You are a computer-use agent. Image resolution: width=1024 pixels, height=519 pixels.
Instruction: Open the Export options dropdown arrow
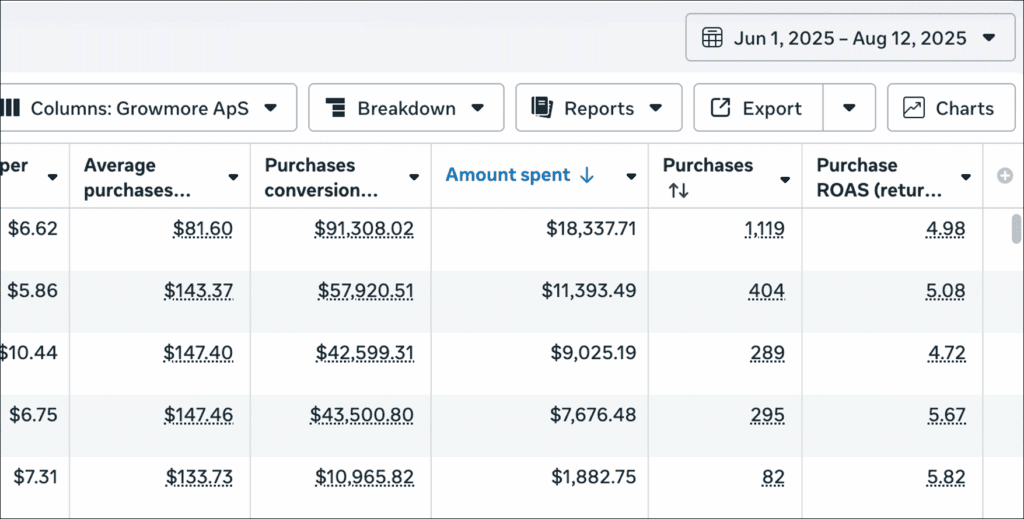[x=849, y=108]
